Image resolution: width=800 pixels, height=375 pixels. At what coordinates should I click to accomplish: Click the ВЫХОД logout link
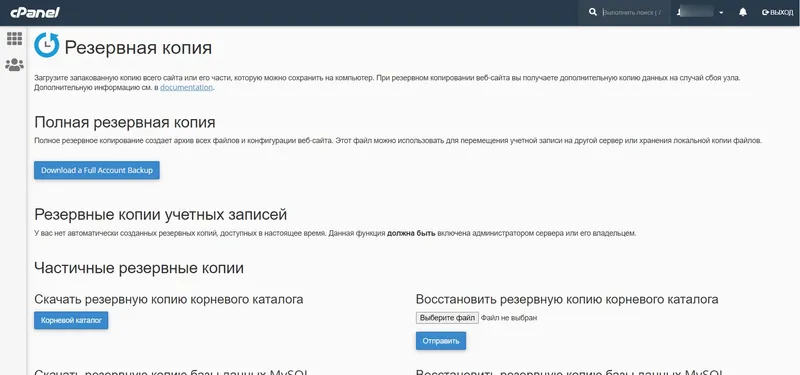(777, 12)
